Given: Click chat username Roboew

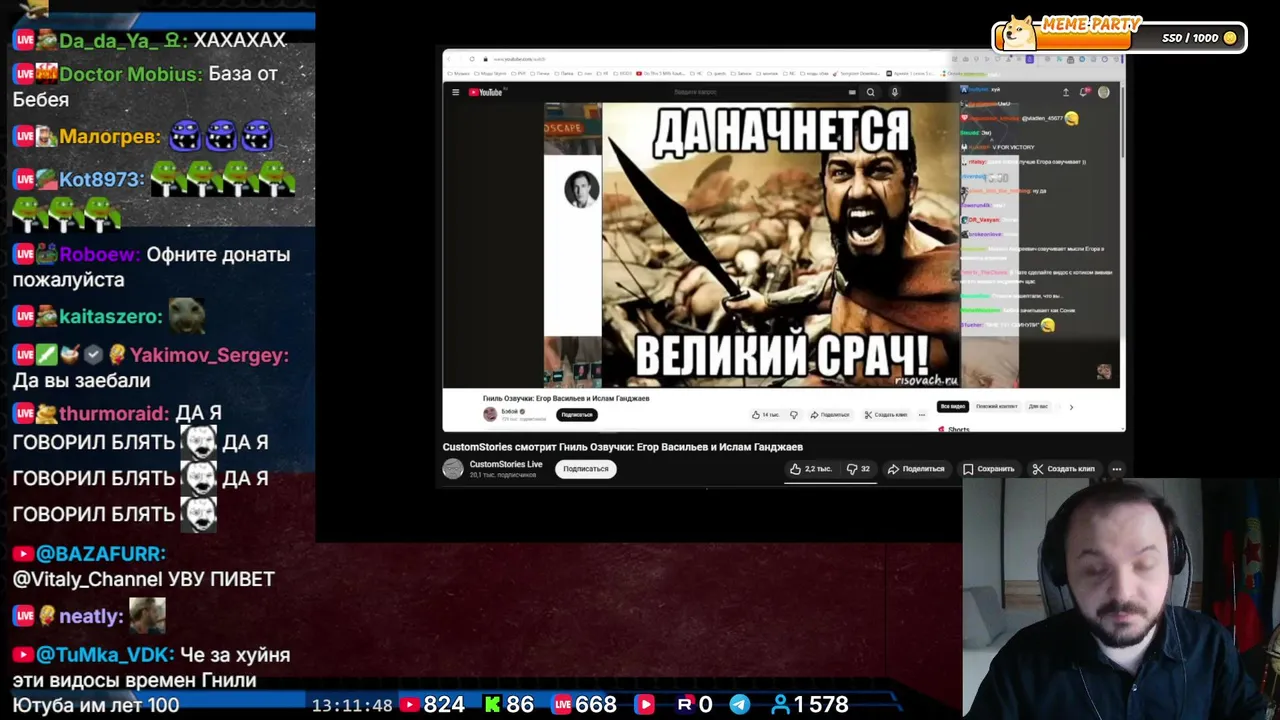Looking at the screenshot, I should pyautogui.click(x=99, y=254).
